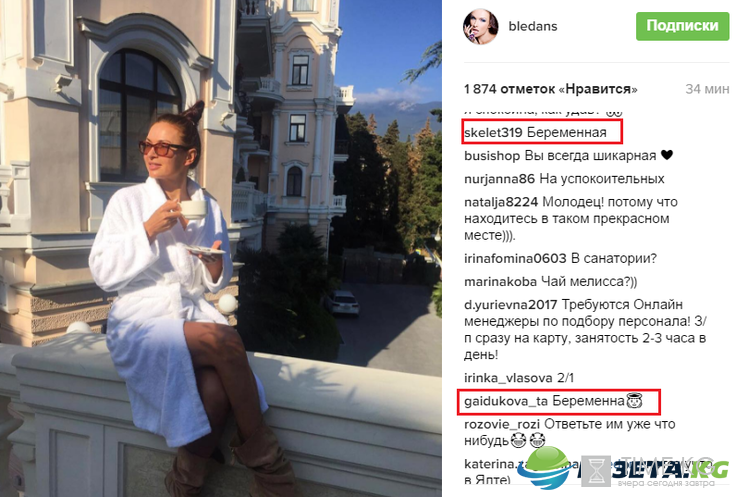
Task: Open d.yurievna2017 commenter profile
Action: [x=510, y=305]
